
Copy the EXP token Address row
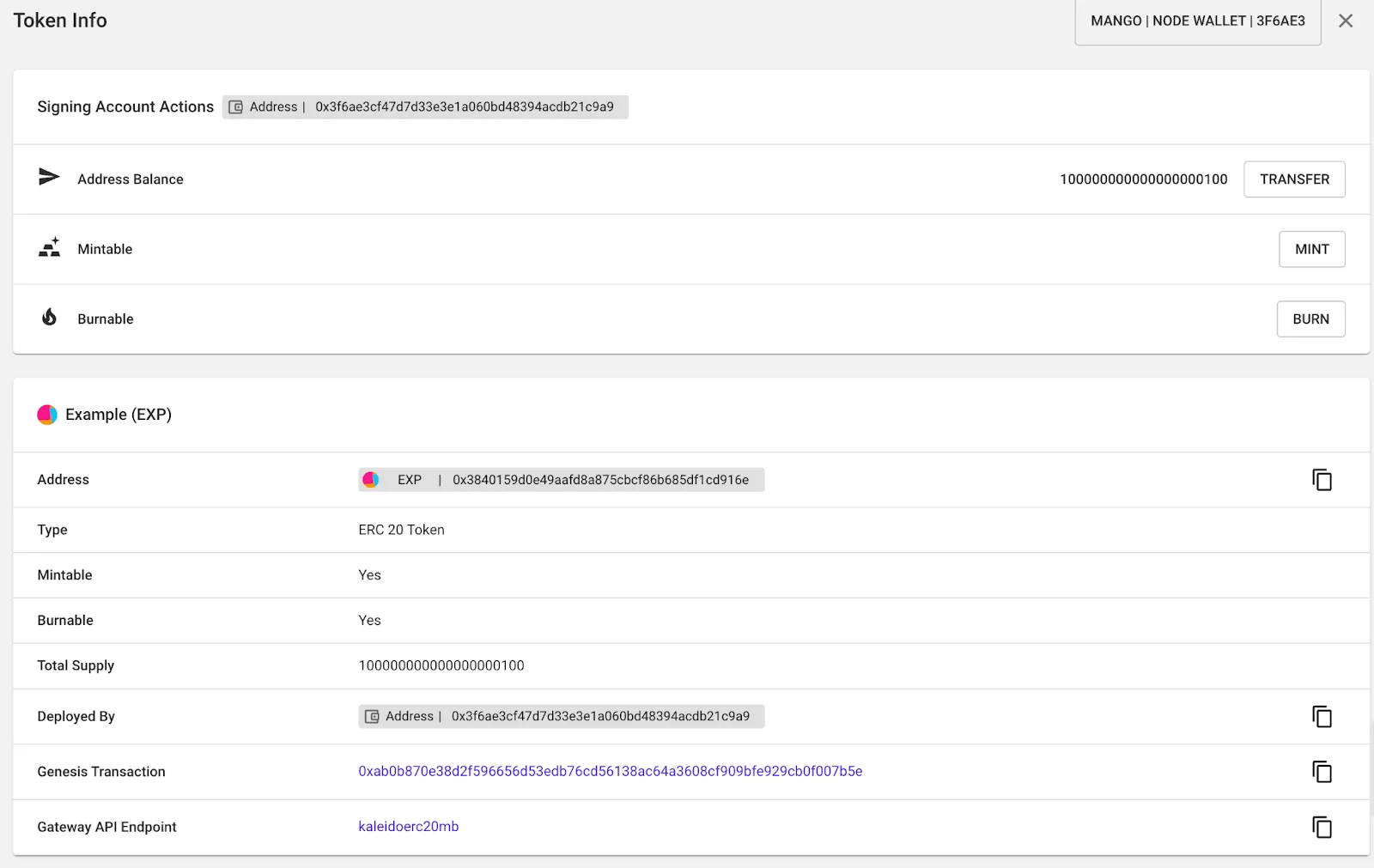pyautogui.click(x=1322, y=480)
